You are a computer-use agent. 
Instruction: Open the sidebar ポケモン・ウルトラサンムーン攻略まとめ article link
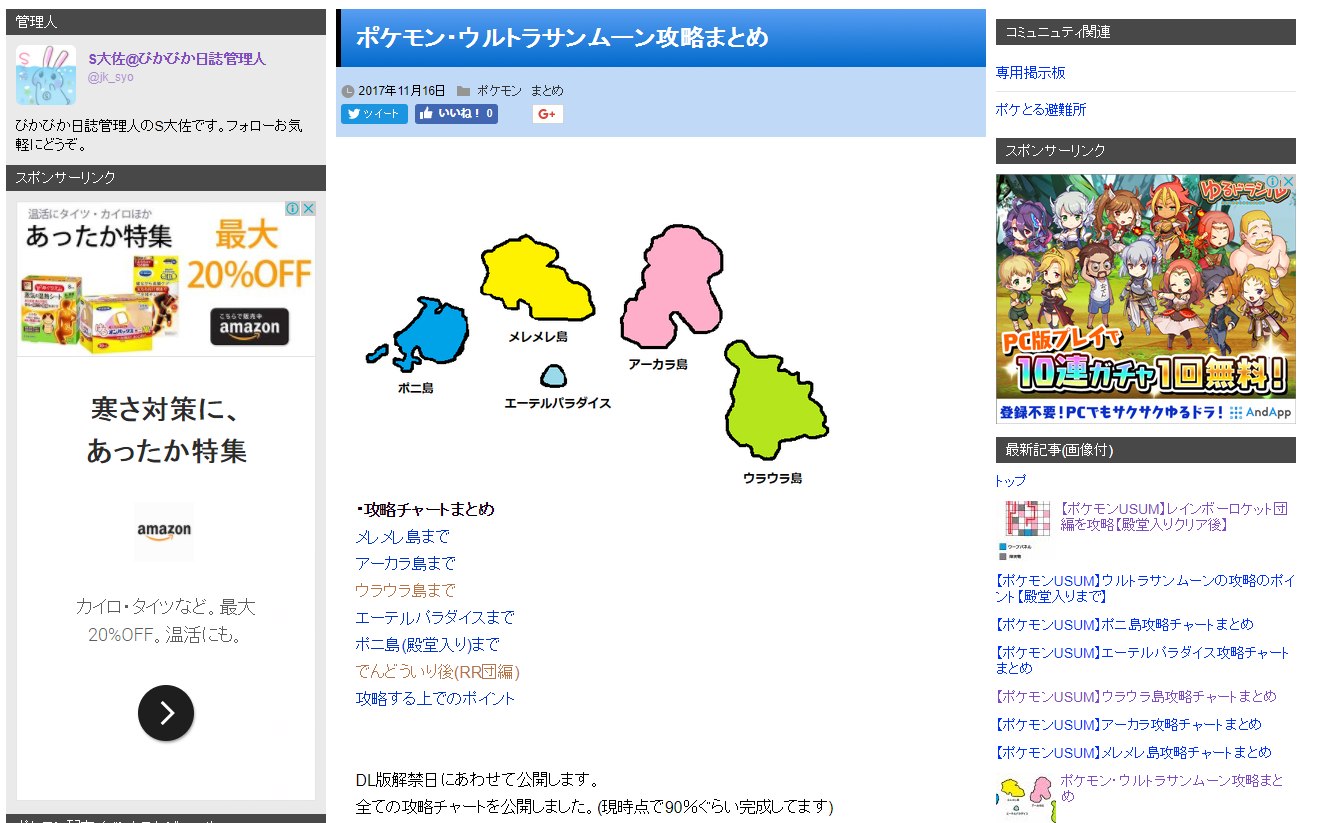[1171, 788]
